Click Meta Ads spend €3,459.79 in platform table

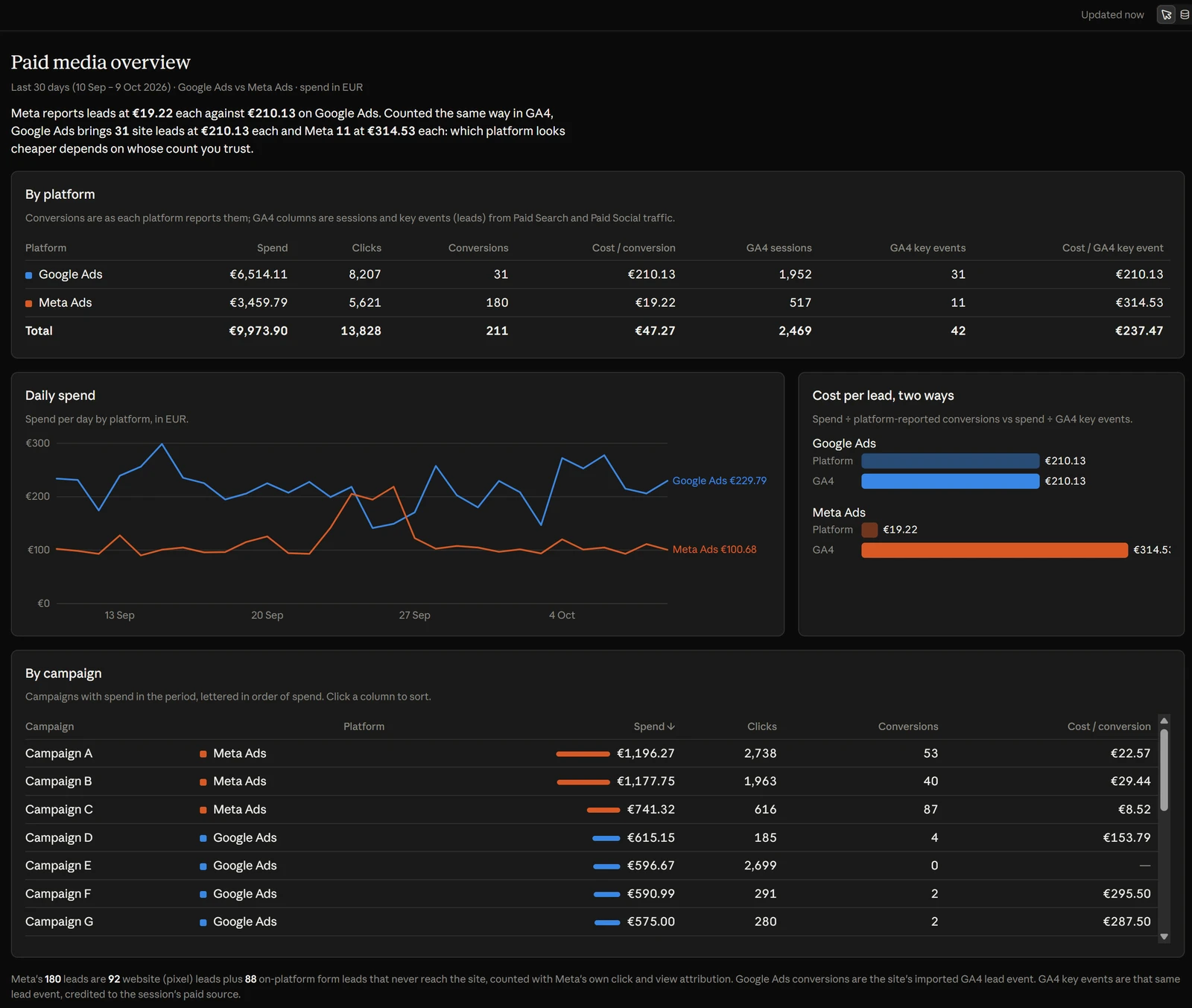coord(259,302)
